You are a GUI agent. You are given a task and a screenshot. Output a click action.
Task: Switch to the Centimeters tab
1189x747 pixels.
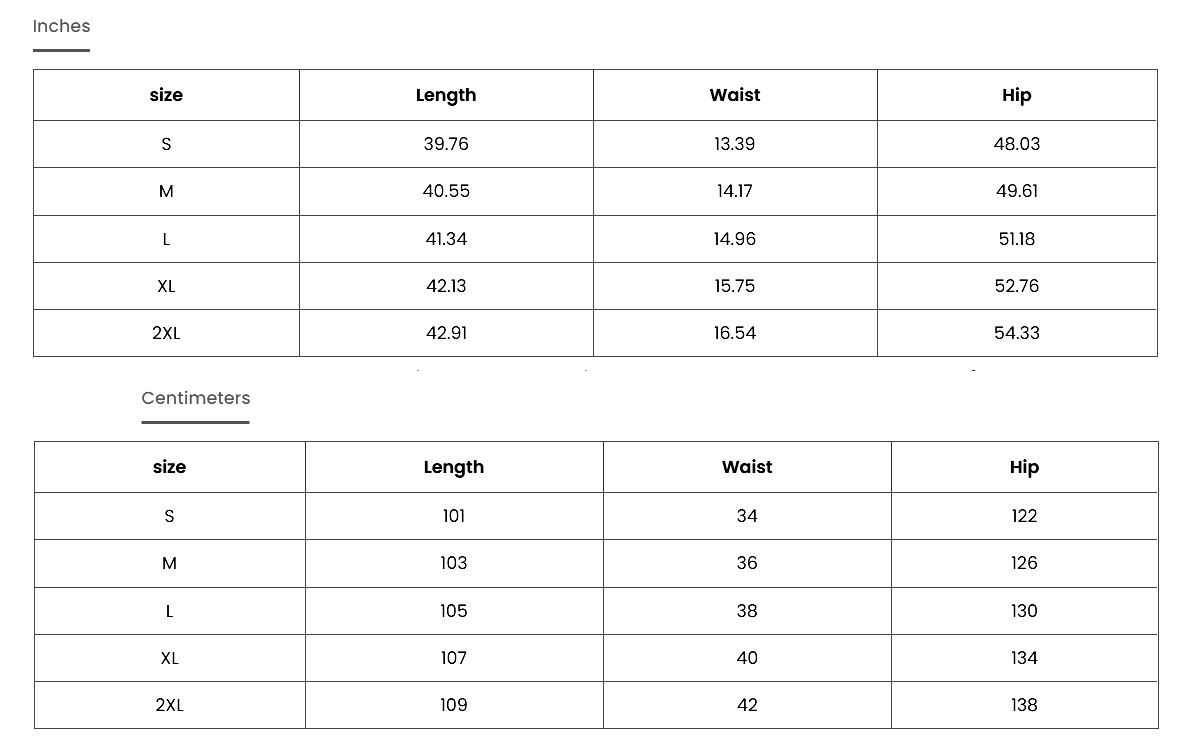coord(196,398)
